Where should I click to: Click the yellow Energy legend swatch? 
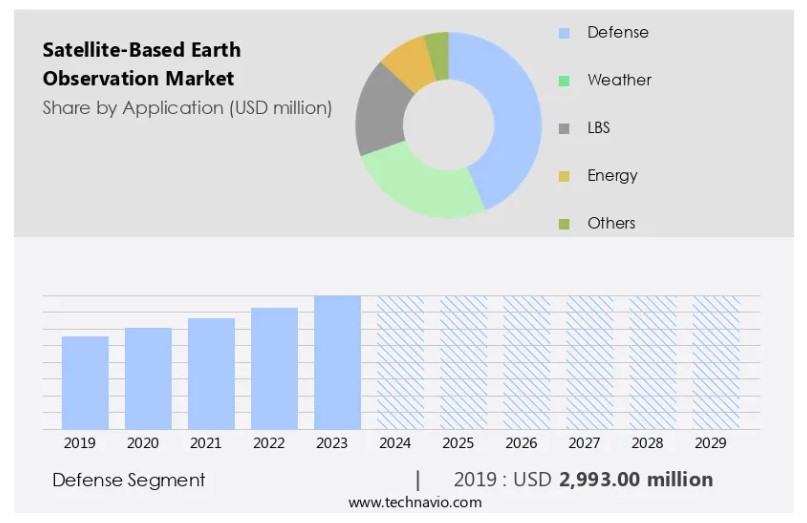[x=564, y=176]
